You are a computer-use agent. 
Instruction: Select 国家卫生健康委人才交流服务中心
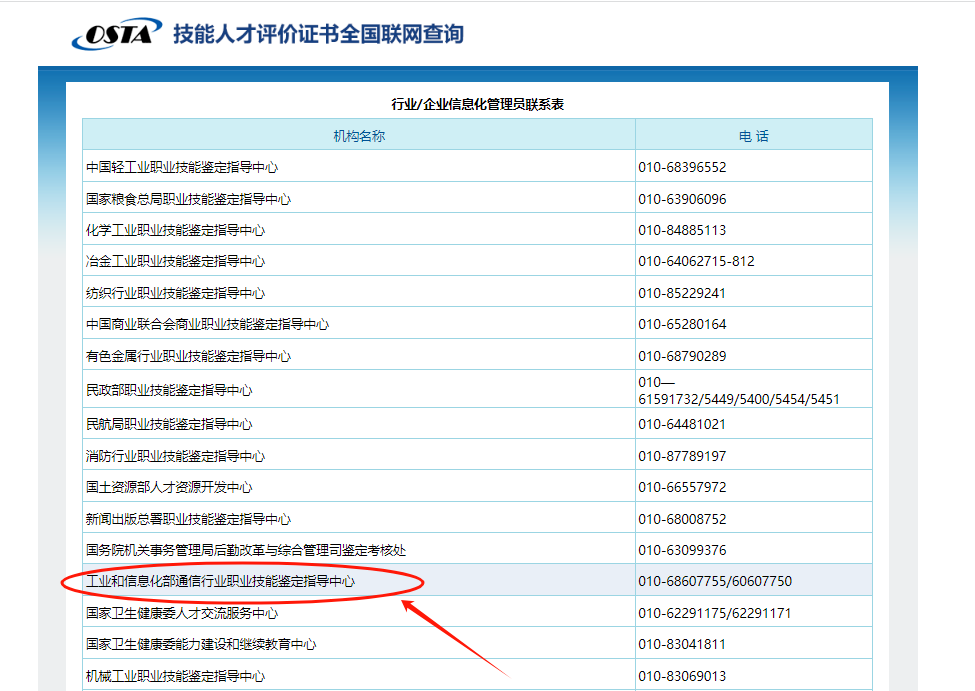pos(182,613)
